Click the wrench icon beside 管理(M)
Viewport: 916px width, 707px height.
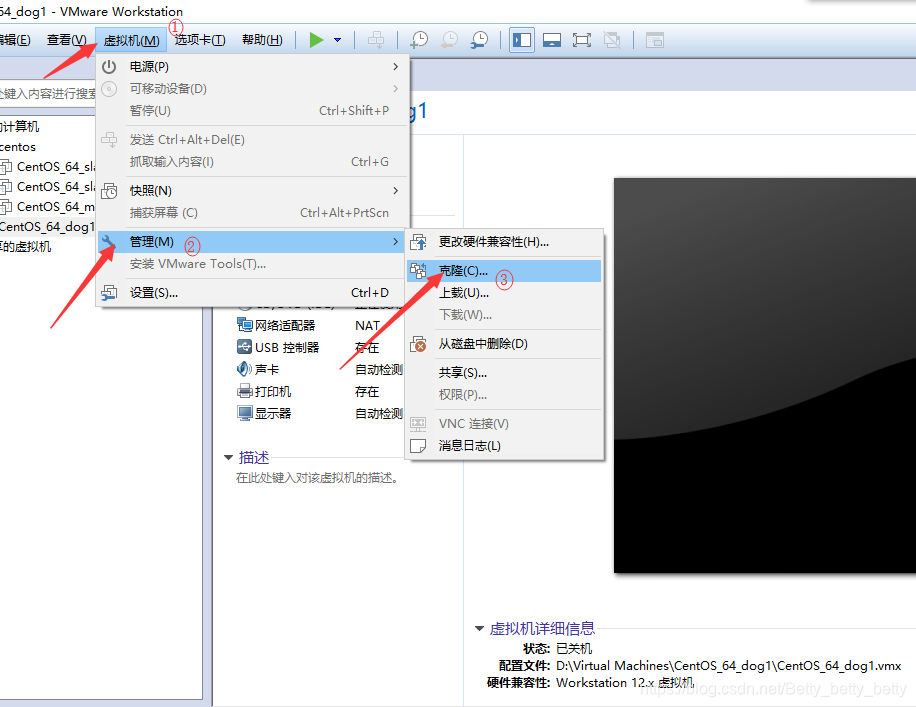coord(109,241)
